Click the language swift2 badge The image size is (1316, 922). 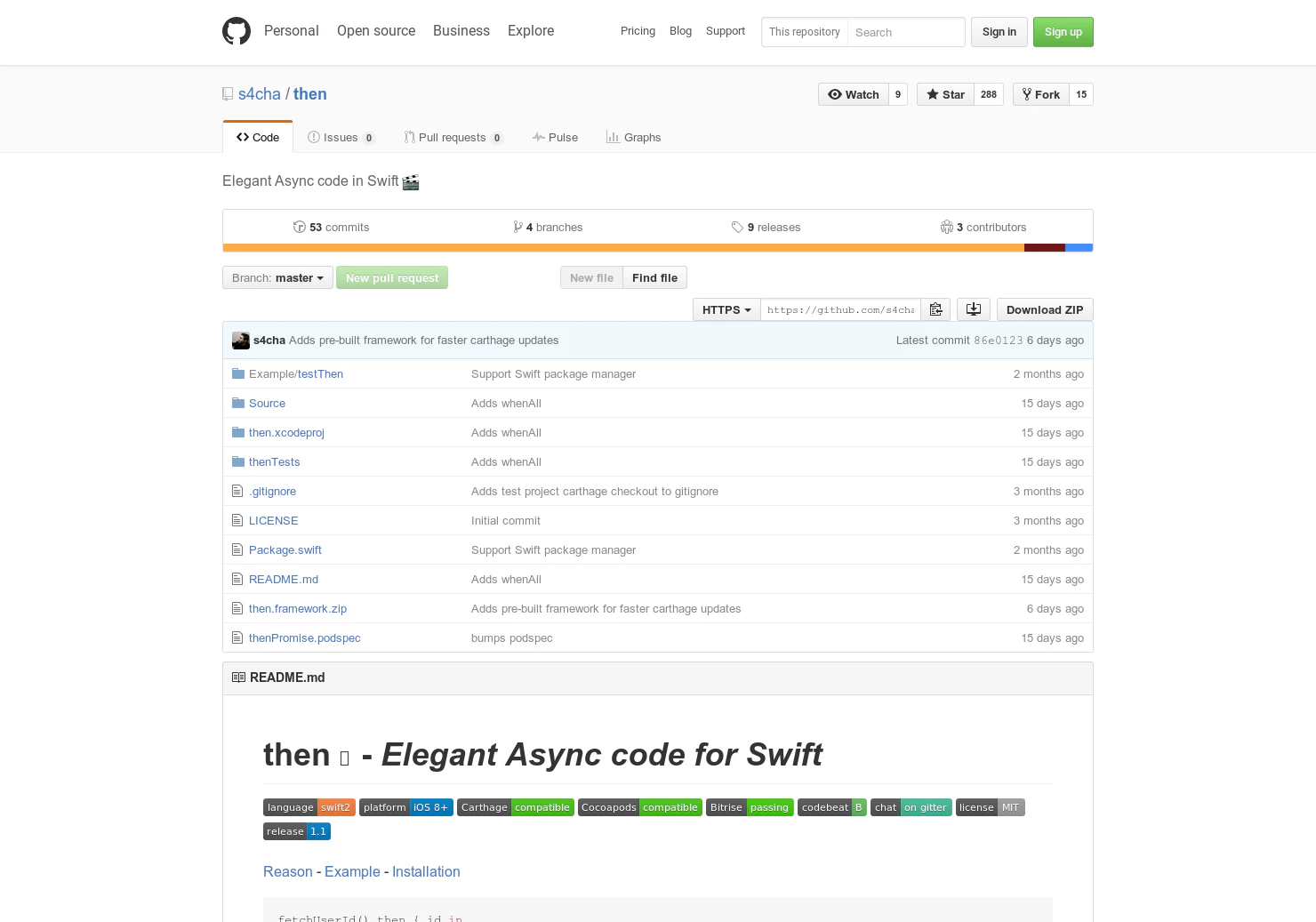(309, 807)
